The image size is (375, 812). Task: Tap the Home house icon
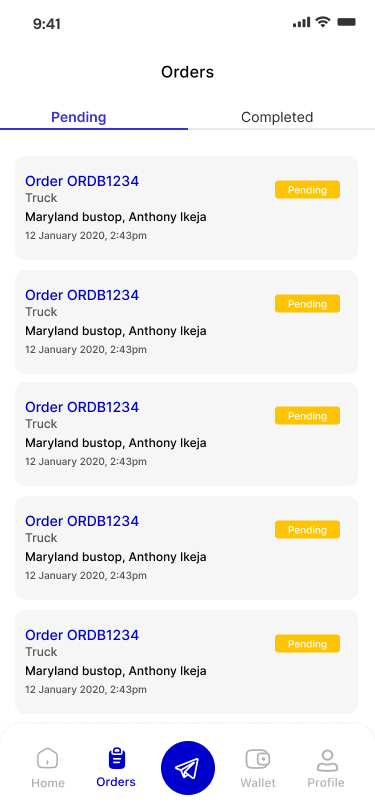coord(47,759)
